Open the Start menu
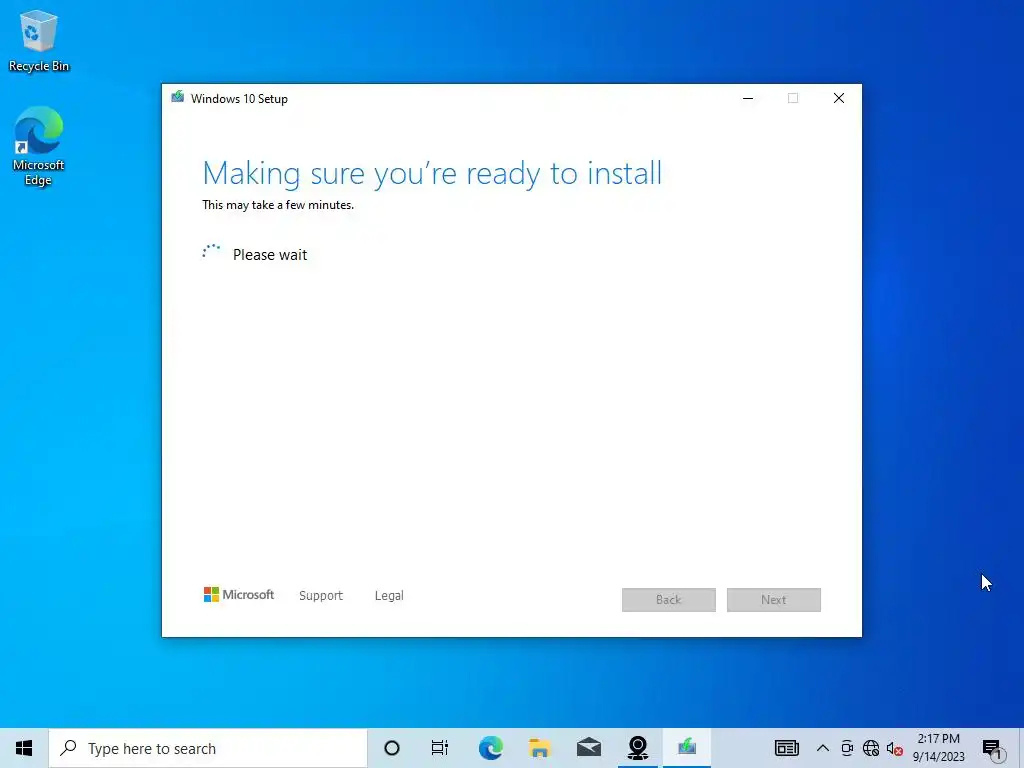This screenshot has width=1024, height=768. coord(24,748)
